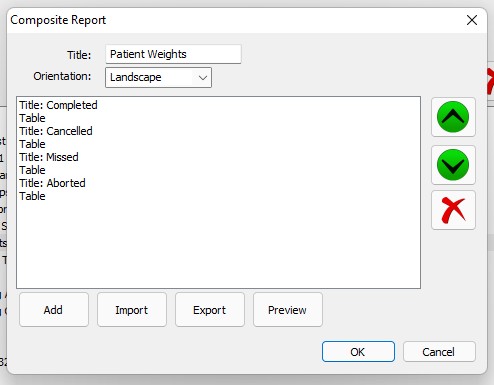
Task: Move selected item down with green arrow
Action: (453, 165)
